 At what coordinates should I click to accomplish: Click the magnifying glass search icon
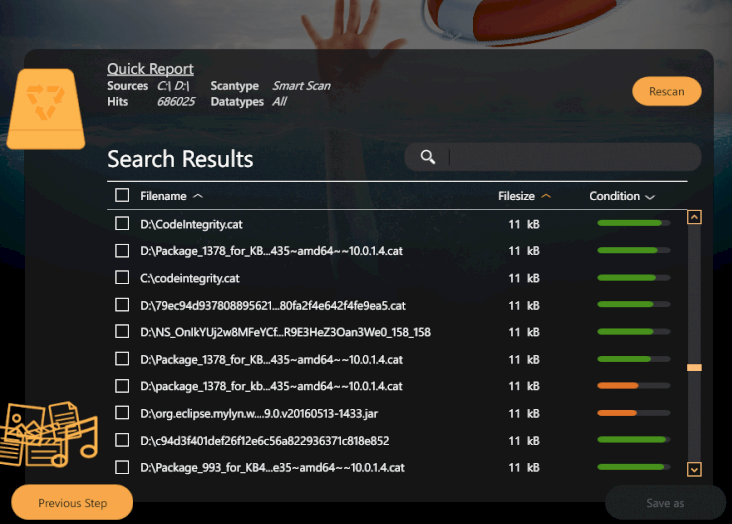428,157
